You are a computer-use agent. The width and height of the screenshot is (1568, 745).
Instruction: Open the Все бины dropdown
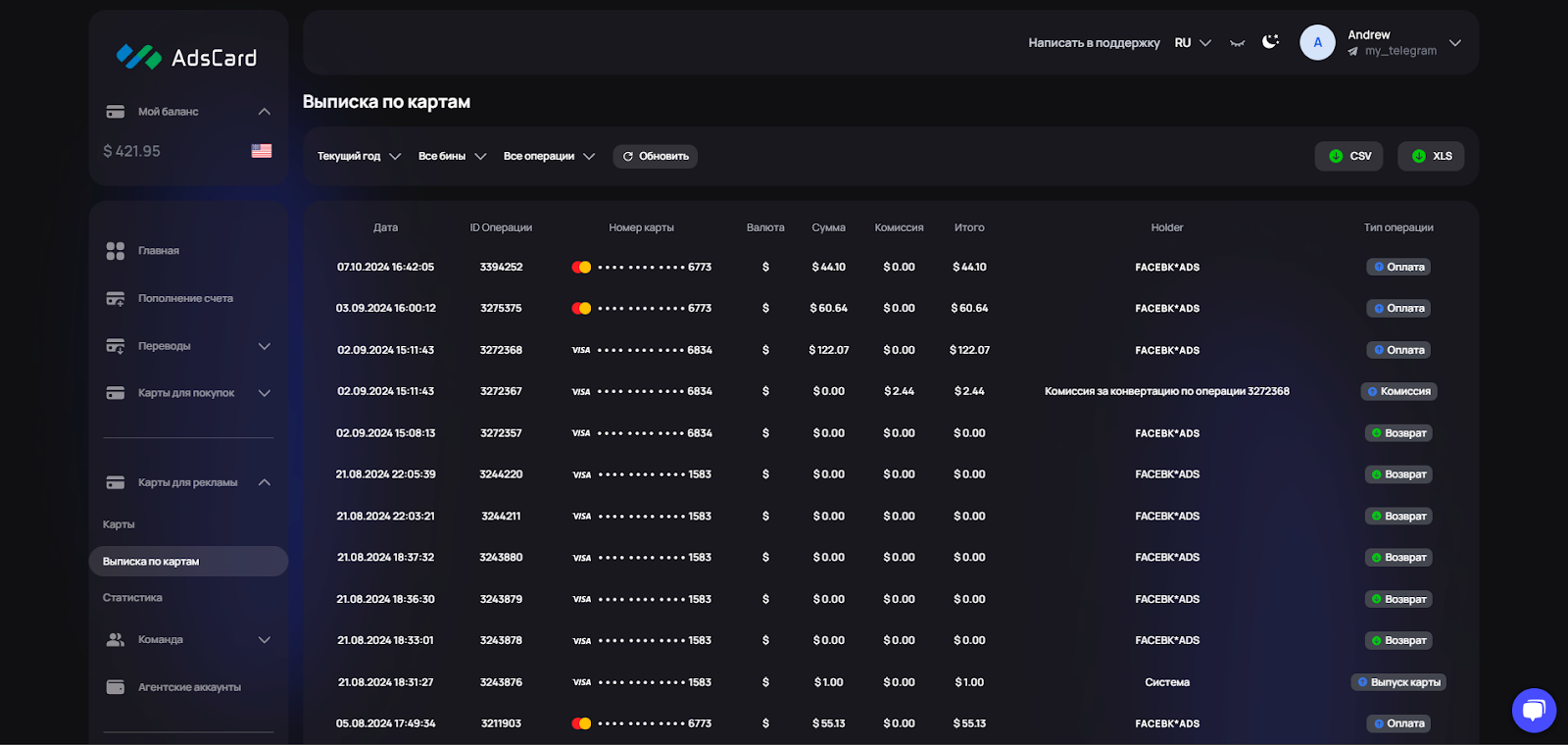coord(452,156)
